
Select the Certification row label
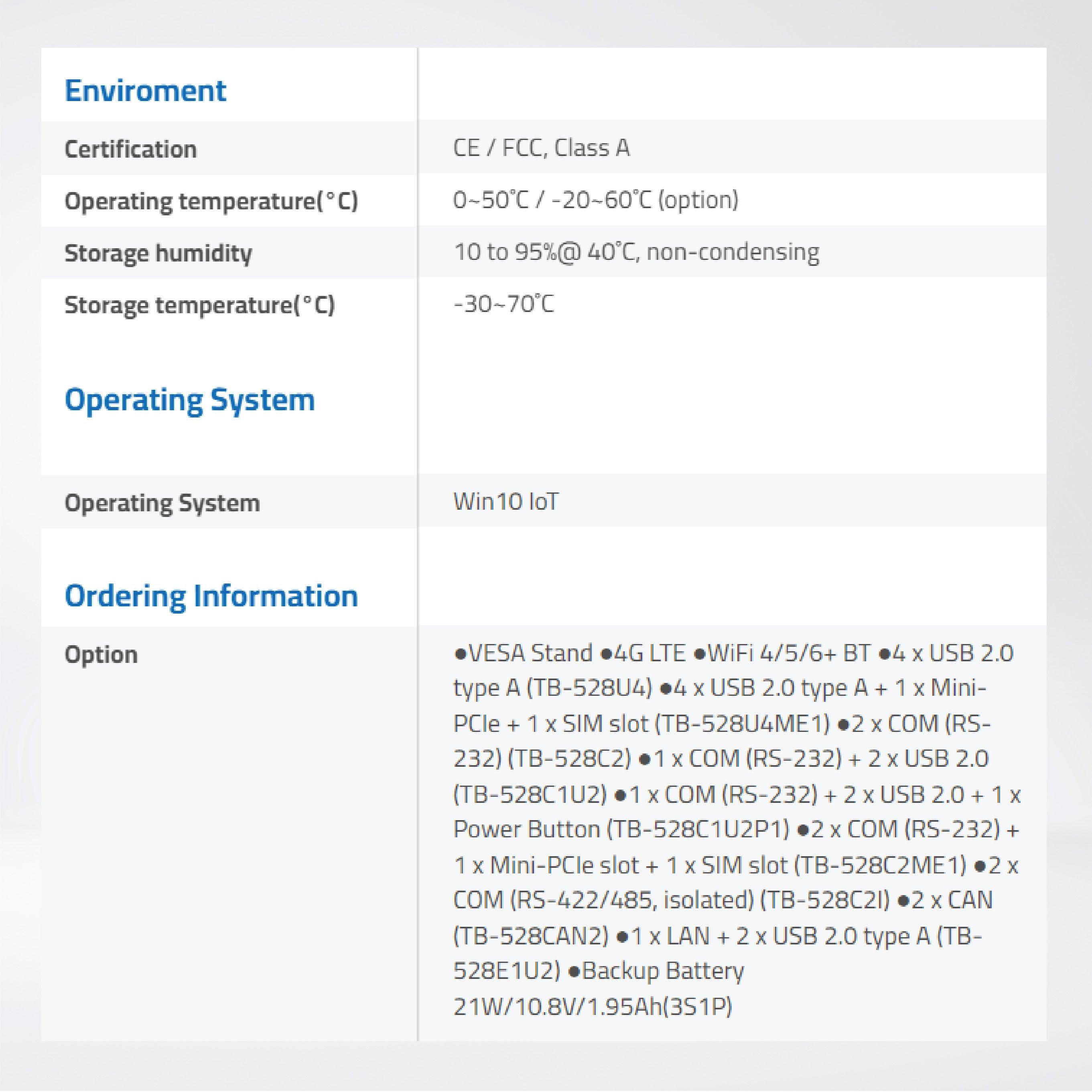coord(131,149)
